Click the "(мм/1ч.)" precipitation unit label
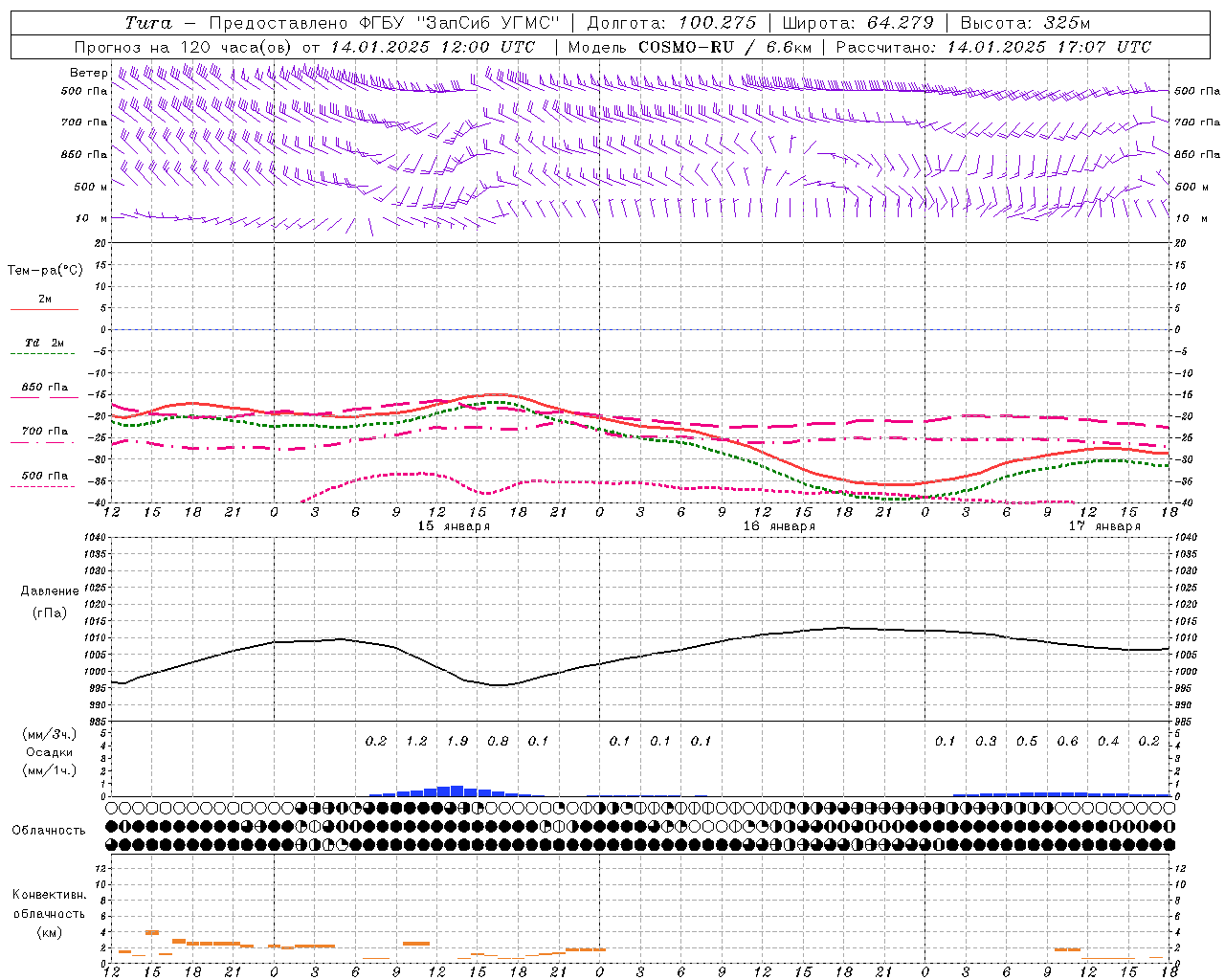Viewport: 1225px width, 980px height. click(x=49, y=770)
